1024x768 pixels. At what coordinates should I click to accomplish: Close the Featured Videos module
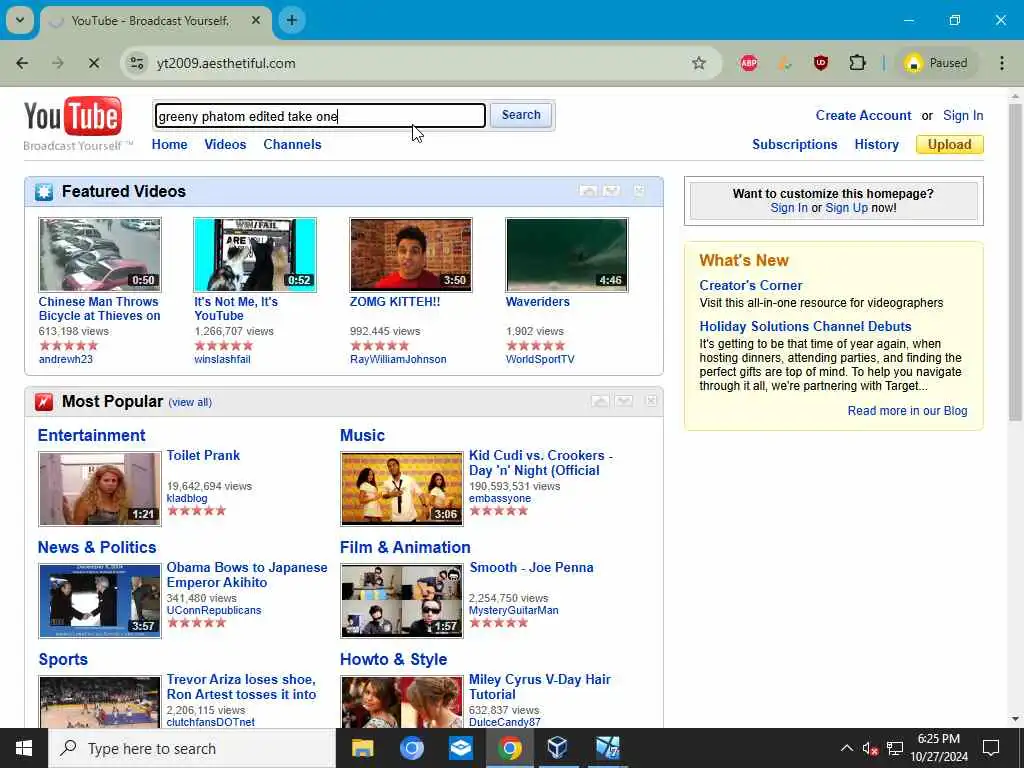(x=639, y=191)
